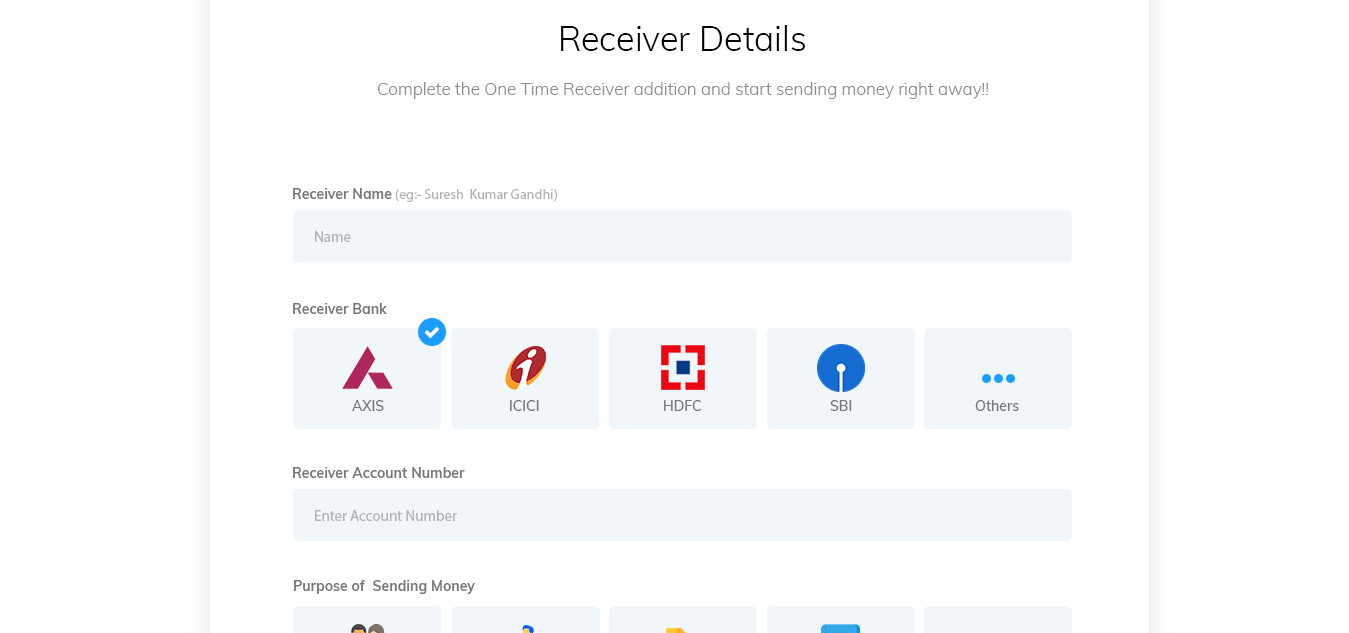Click the Receiver Account Number label

tap(378, 473)
